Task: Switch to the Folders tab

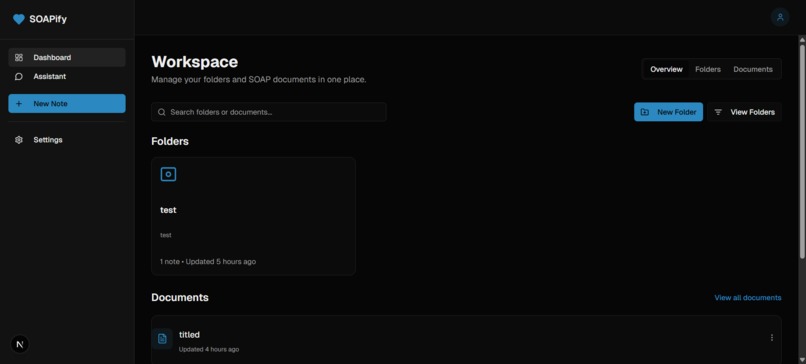Action: [x=708, y=69]
